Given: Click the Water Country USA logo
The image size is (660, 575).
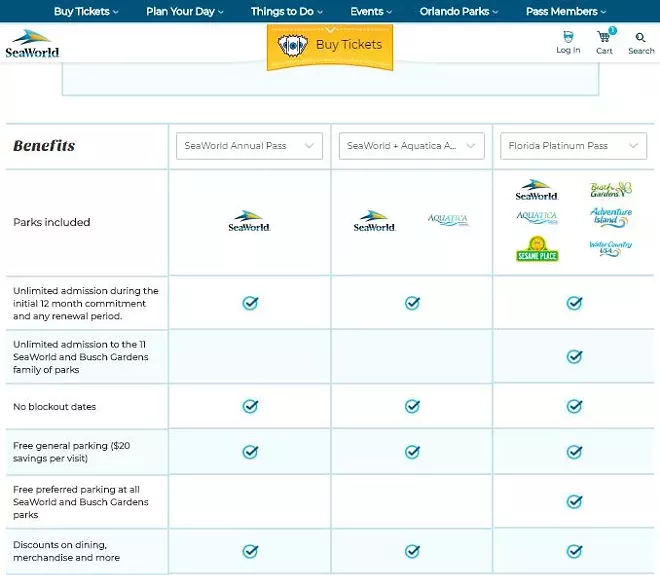Looking at the screenshot, I should point(611,248).
